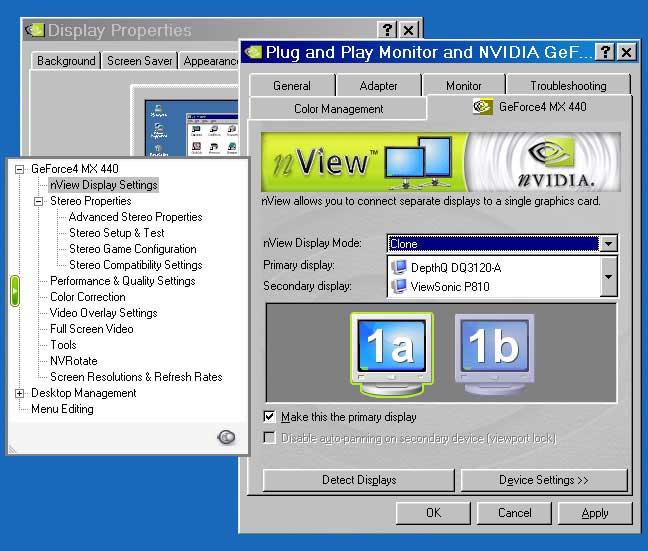
Task: Select Stereo Setup & Test in tree
Action: click(117, 233)
